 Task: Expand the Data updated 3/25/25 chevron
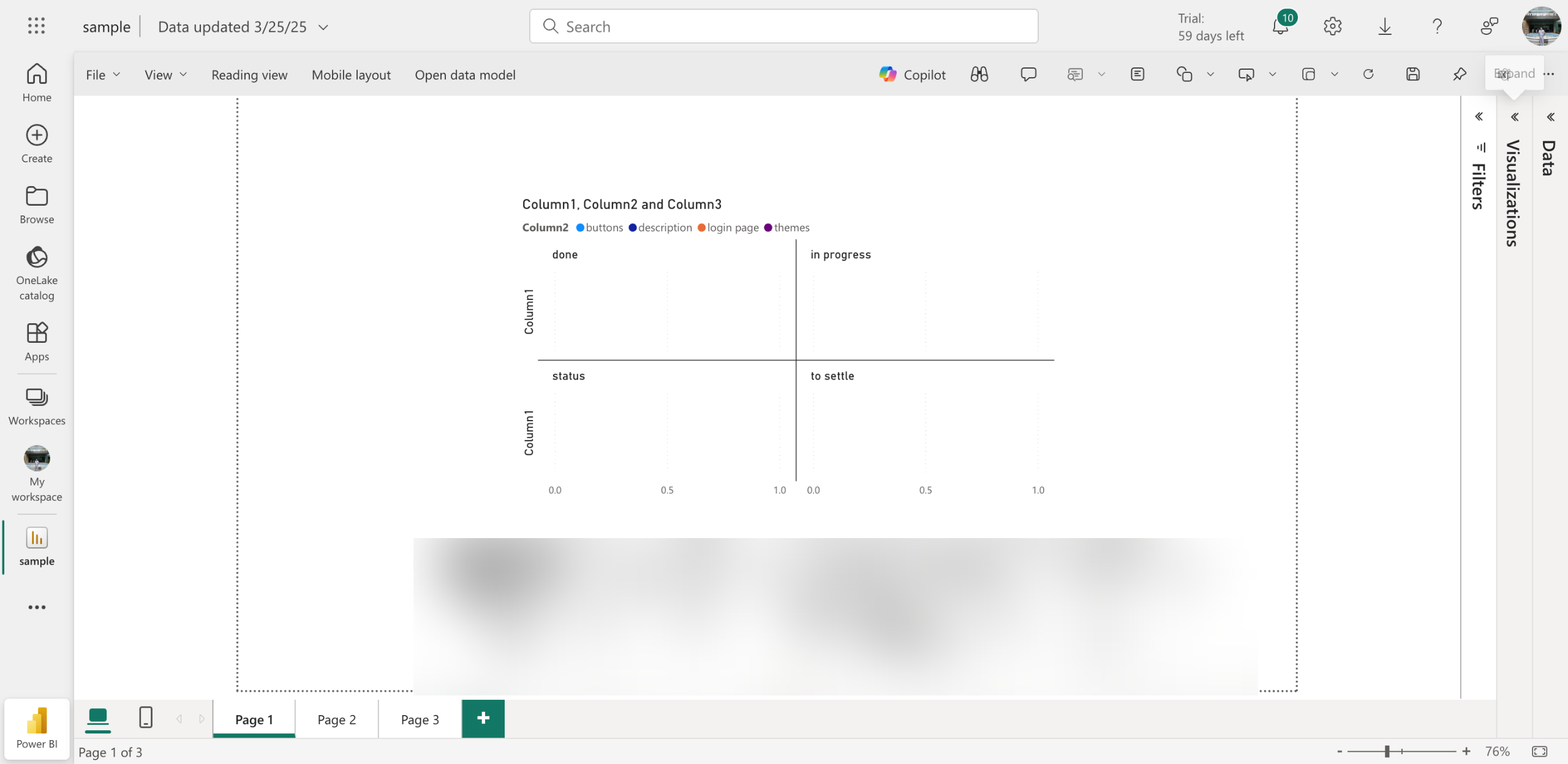pos(323,27)
